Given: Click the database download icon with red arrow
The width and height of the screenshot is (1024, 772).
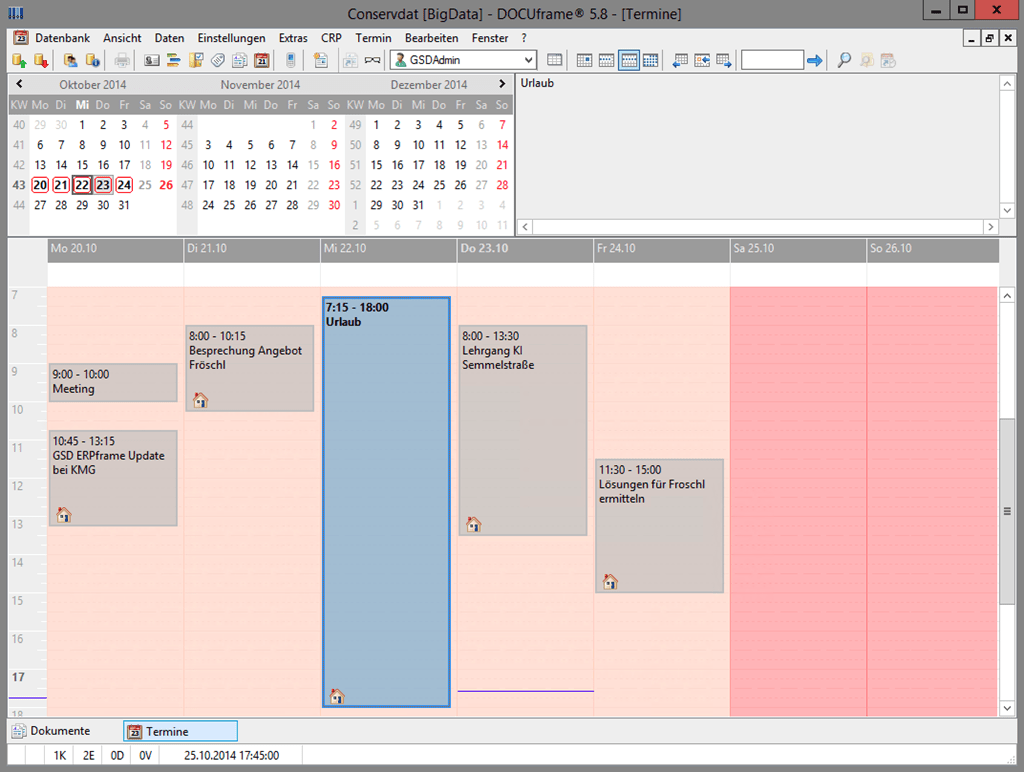Looking at the screenshot, I should [40, 60].
